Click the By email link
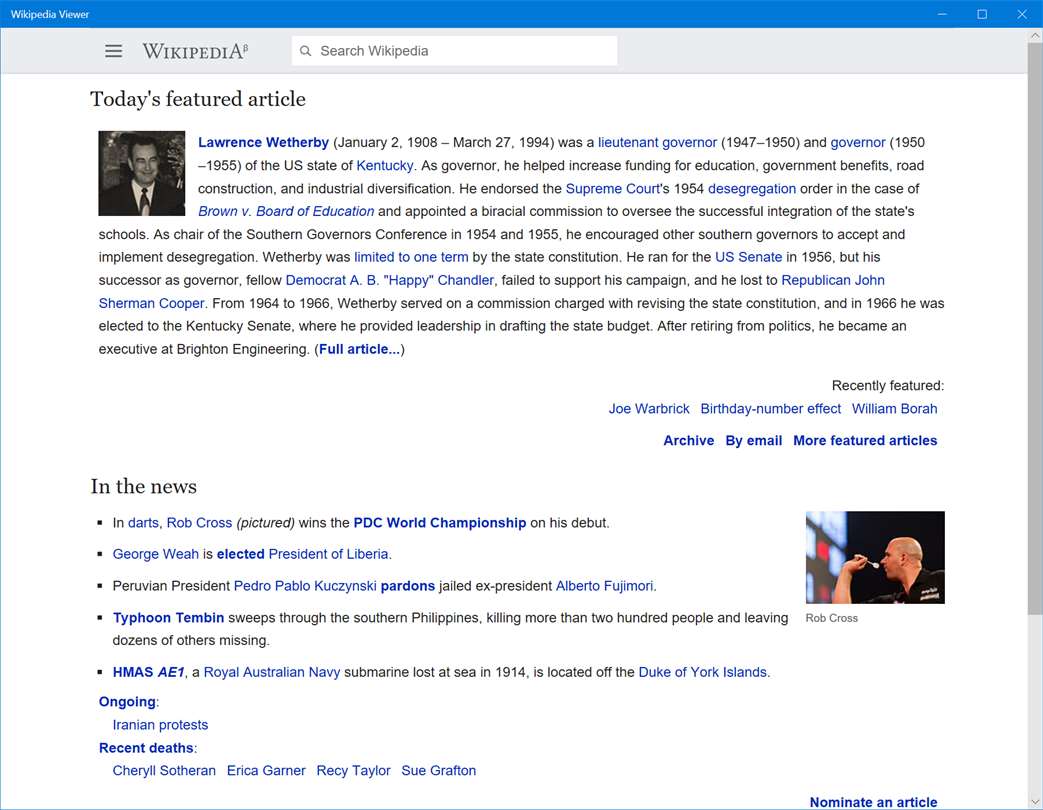Screen dimensions: 1043x810 [x=754, y=441]
